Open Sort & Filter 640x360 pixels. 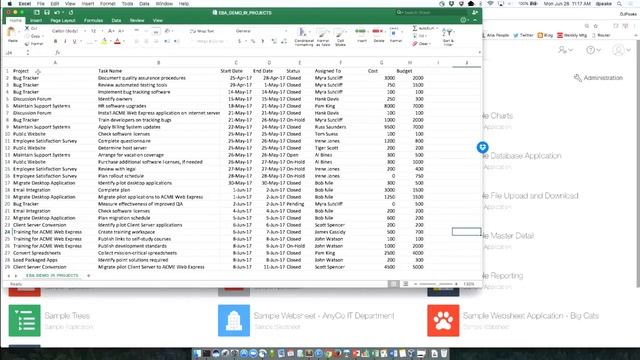[448, 36]
